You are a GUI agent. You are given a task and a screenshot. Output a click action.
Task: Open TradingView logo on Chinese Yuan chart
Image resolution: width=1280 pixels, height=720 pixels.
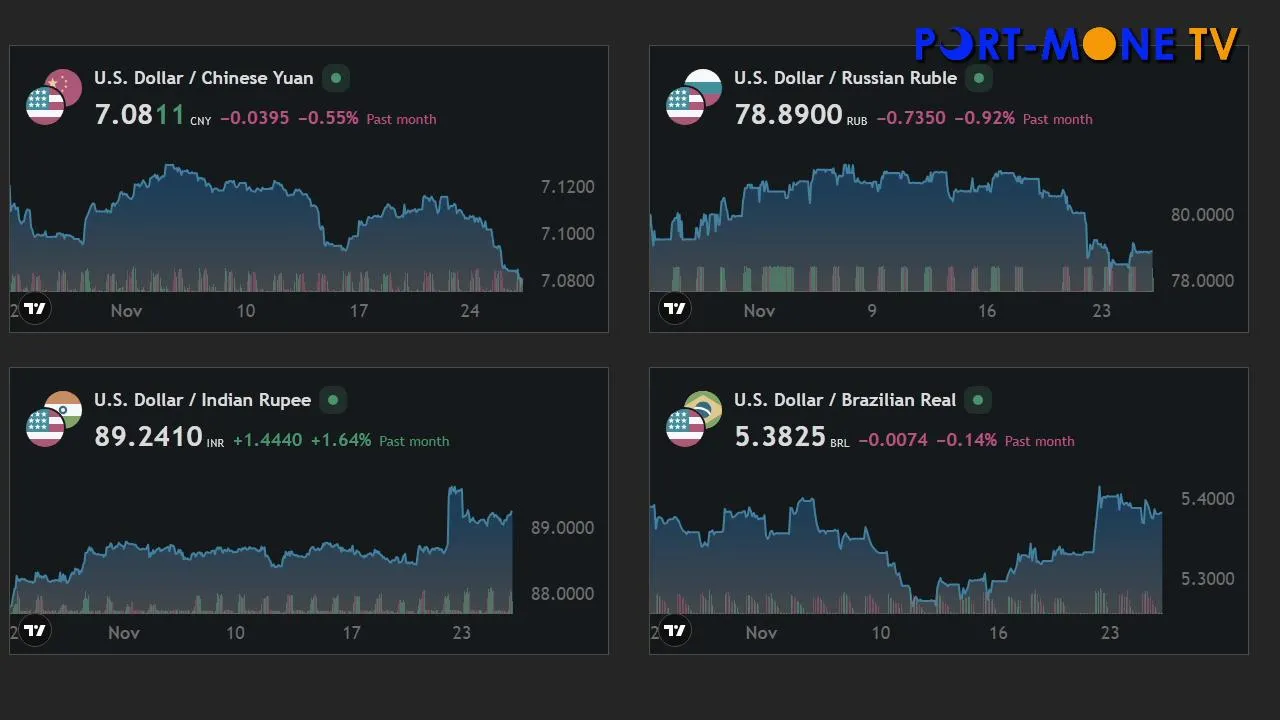[35, 308]
